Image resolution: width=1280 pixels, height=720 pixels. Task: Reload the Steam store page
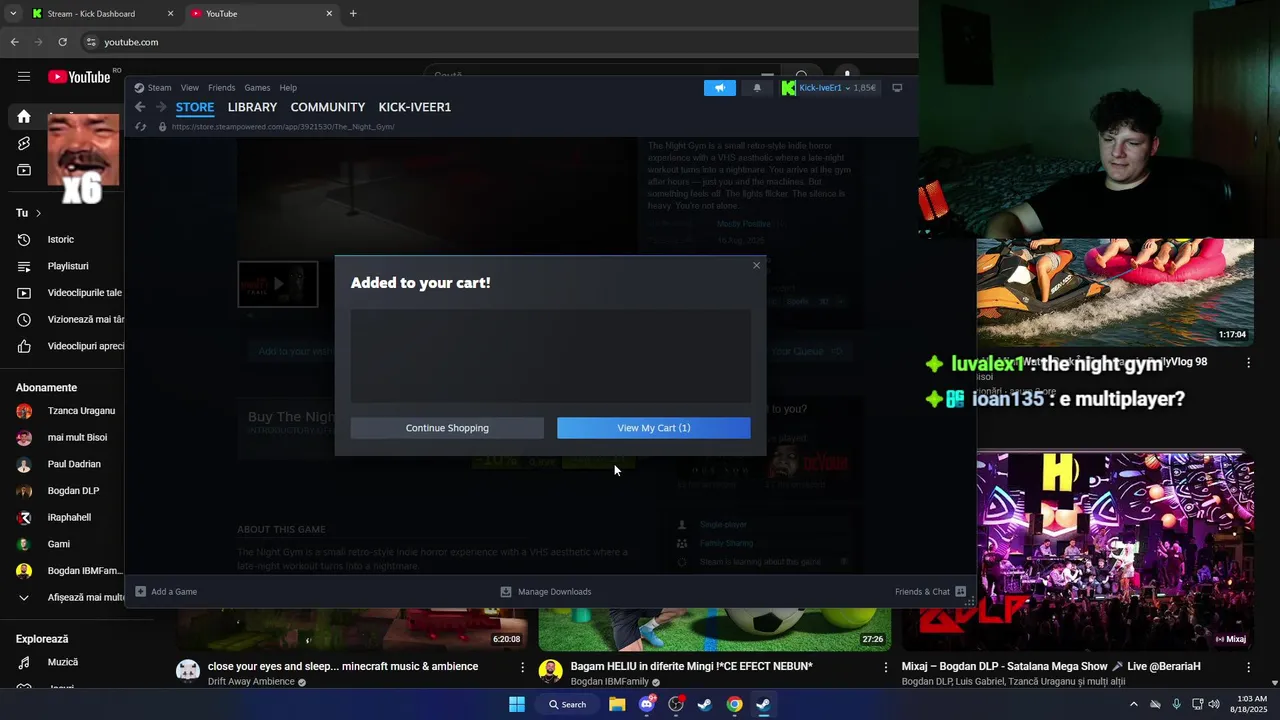pyautogui.click(x=141, y=127)
